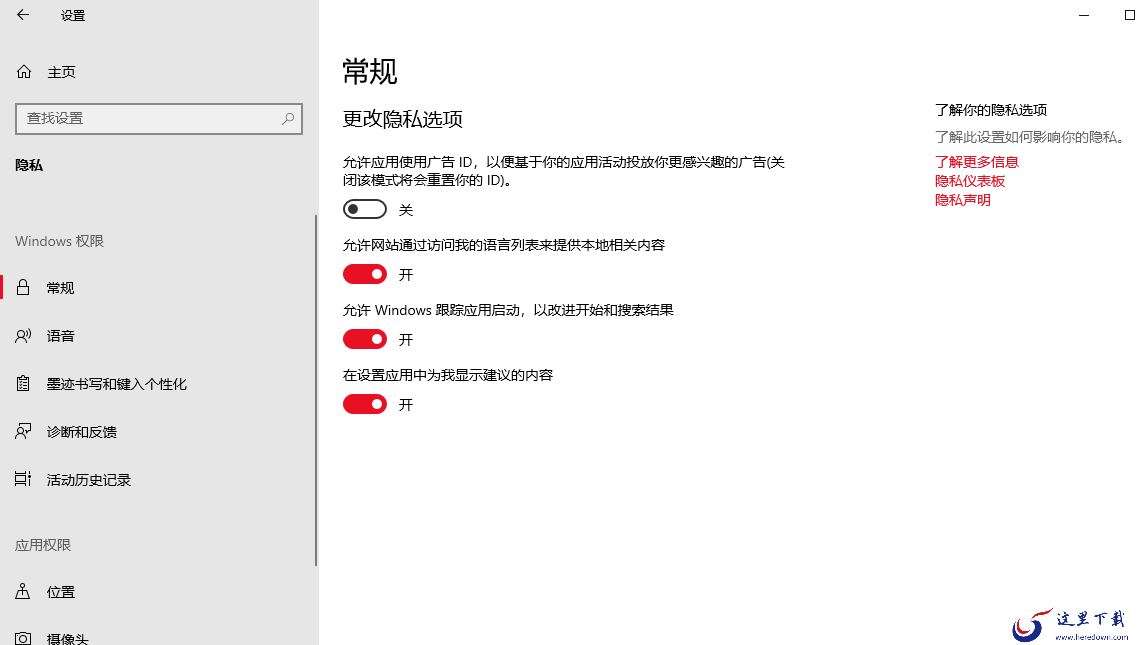
Task: Click the 隐私 category label
Action: pyautogui.click(x=29, y=165)
